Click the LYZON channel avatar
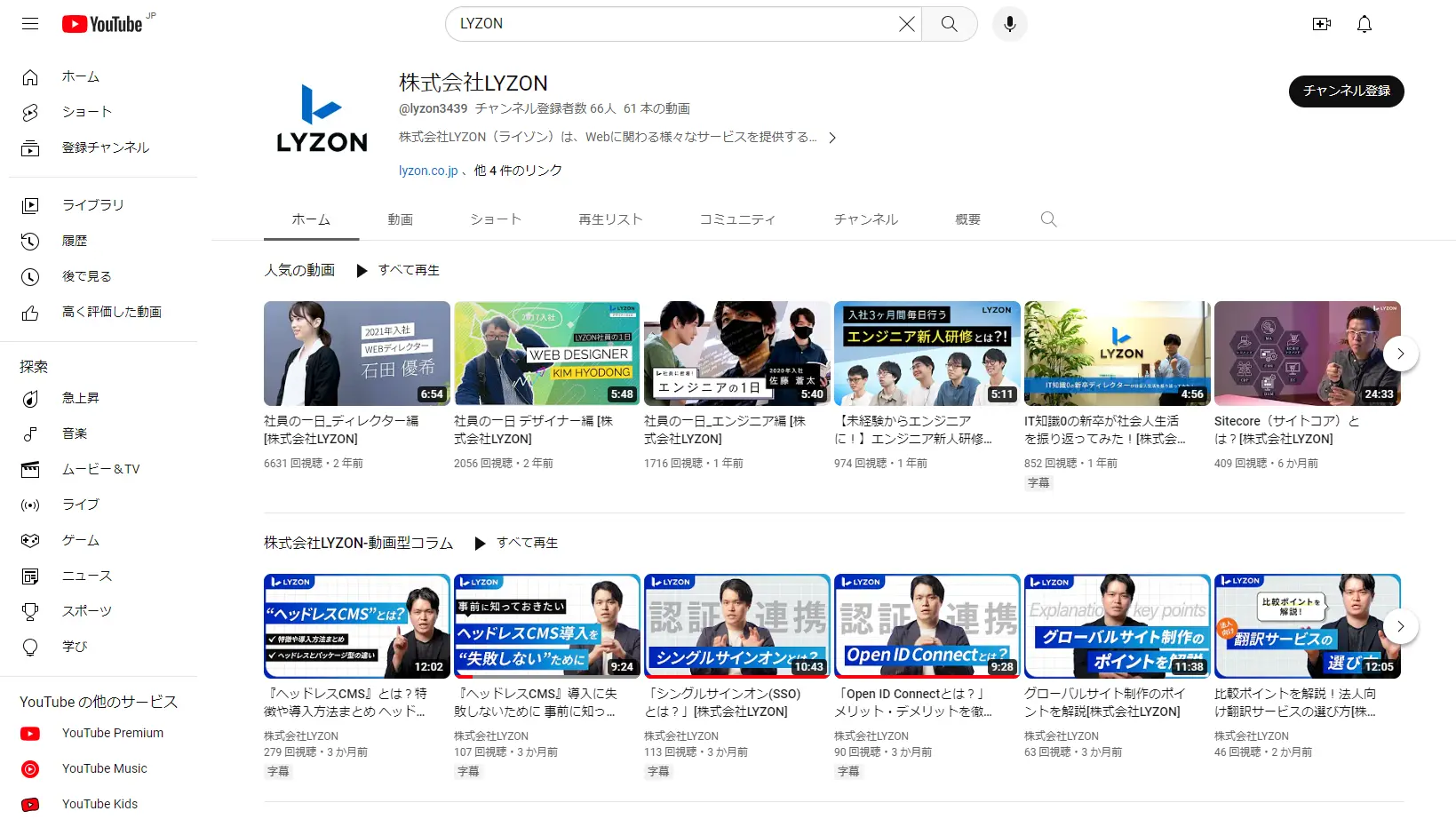Image resolution: width=1456 pixels, height=819 pixels. [322, 119]
